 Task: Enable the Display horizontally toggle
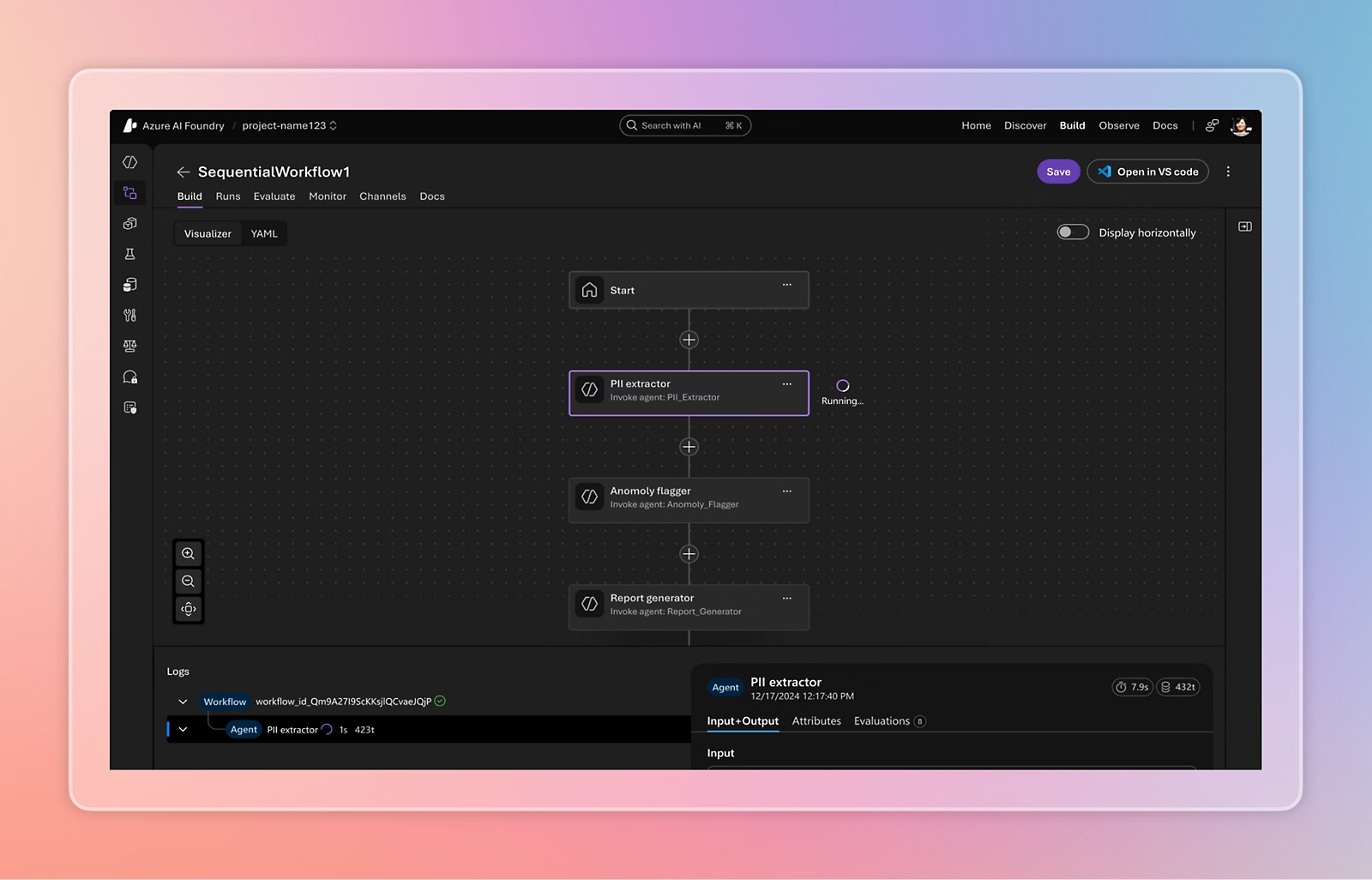1073,232
